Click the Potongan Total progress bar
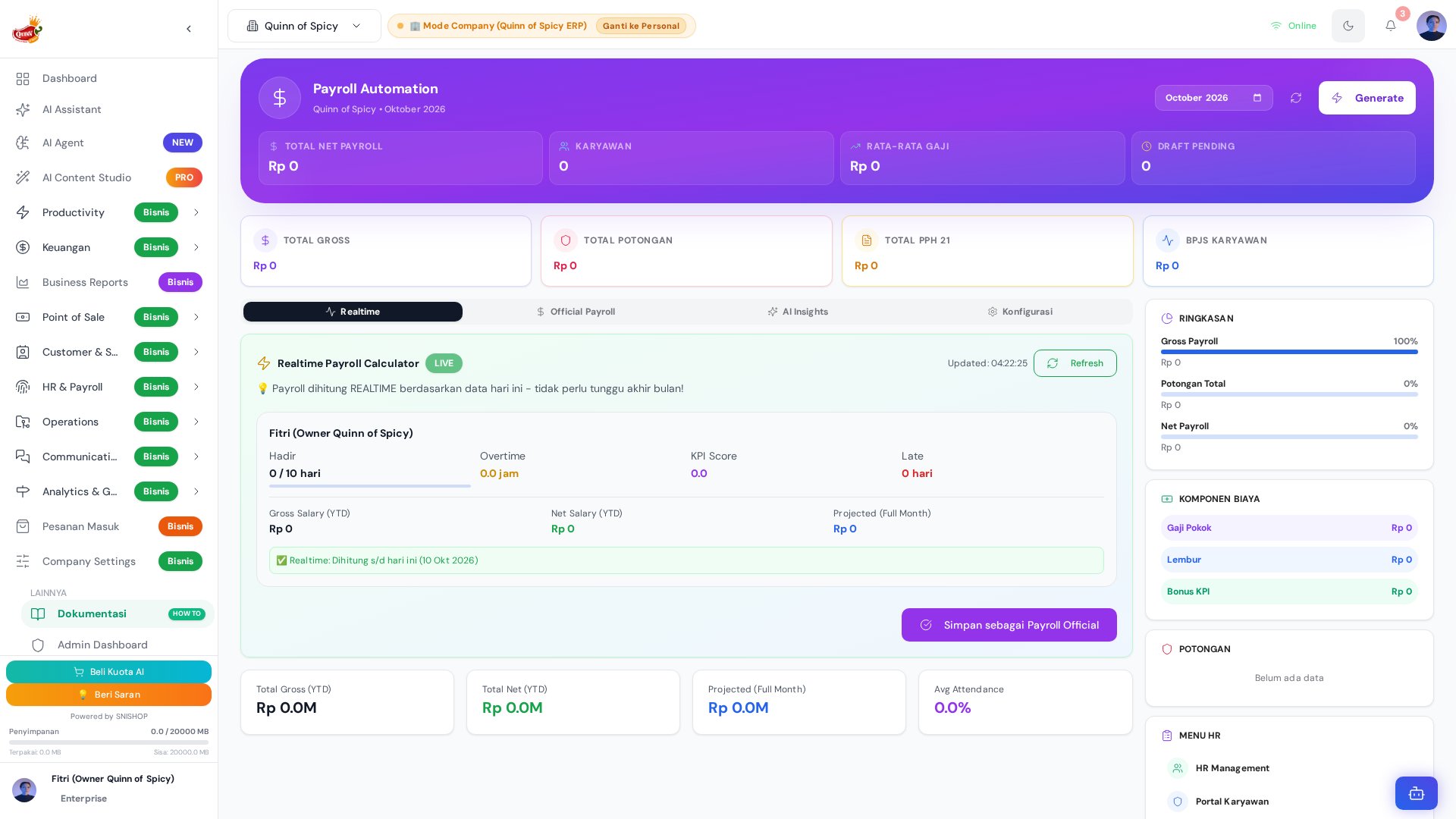 coord(1289,394)
